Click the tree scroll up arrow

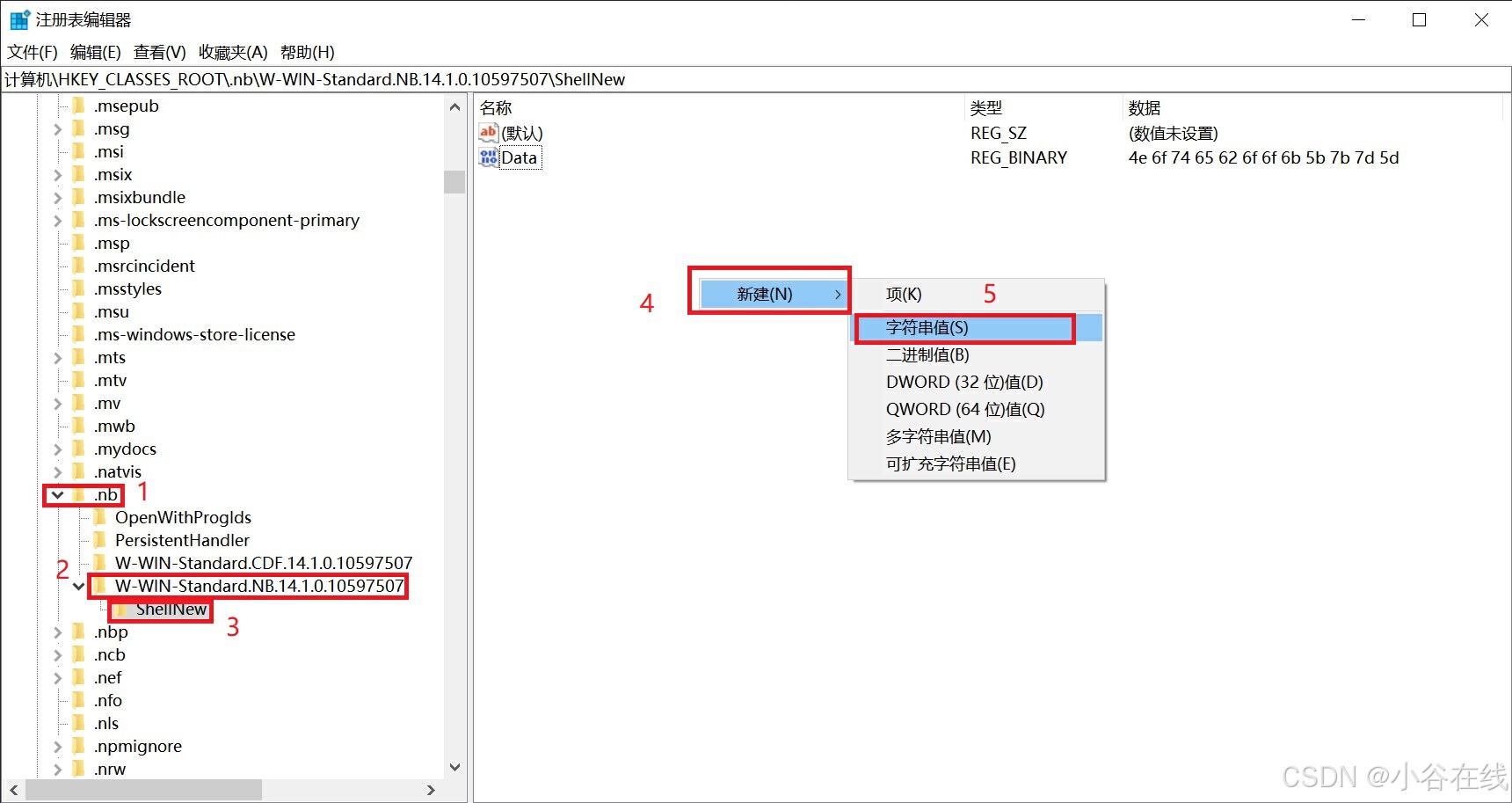point(454,107)
